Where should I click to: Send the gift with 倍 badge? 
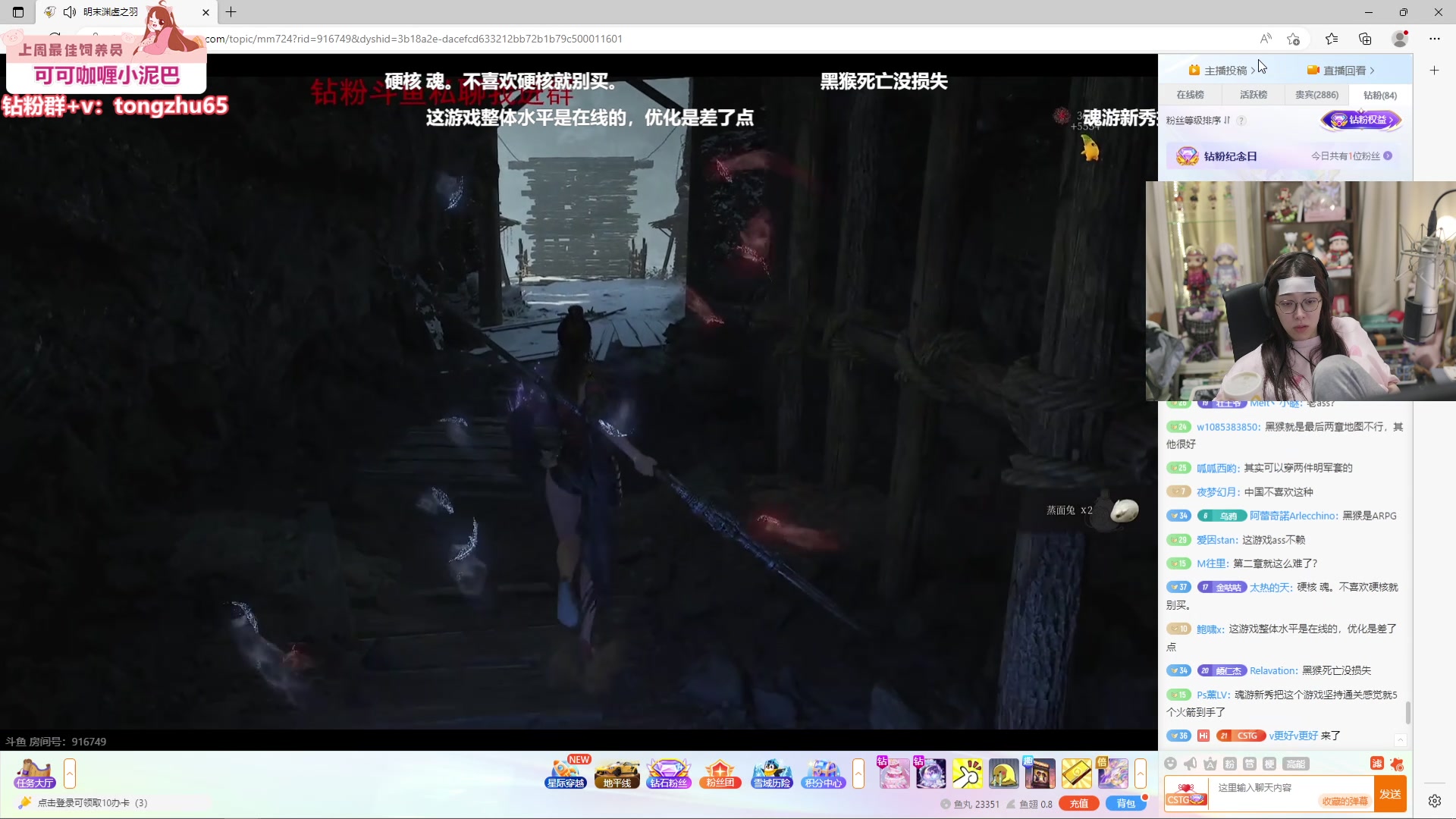pos(1112,773)
